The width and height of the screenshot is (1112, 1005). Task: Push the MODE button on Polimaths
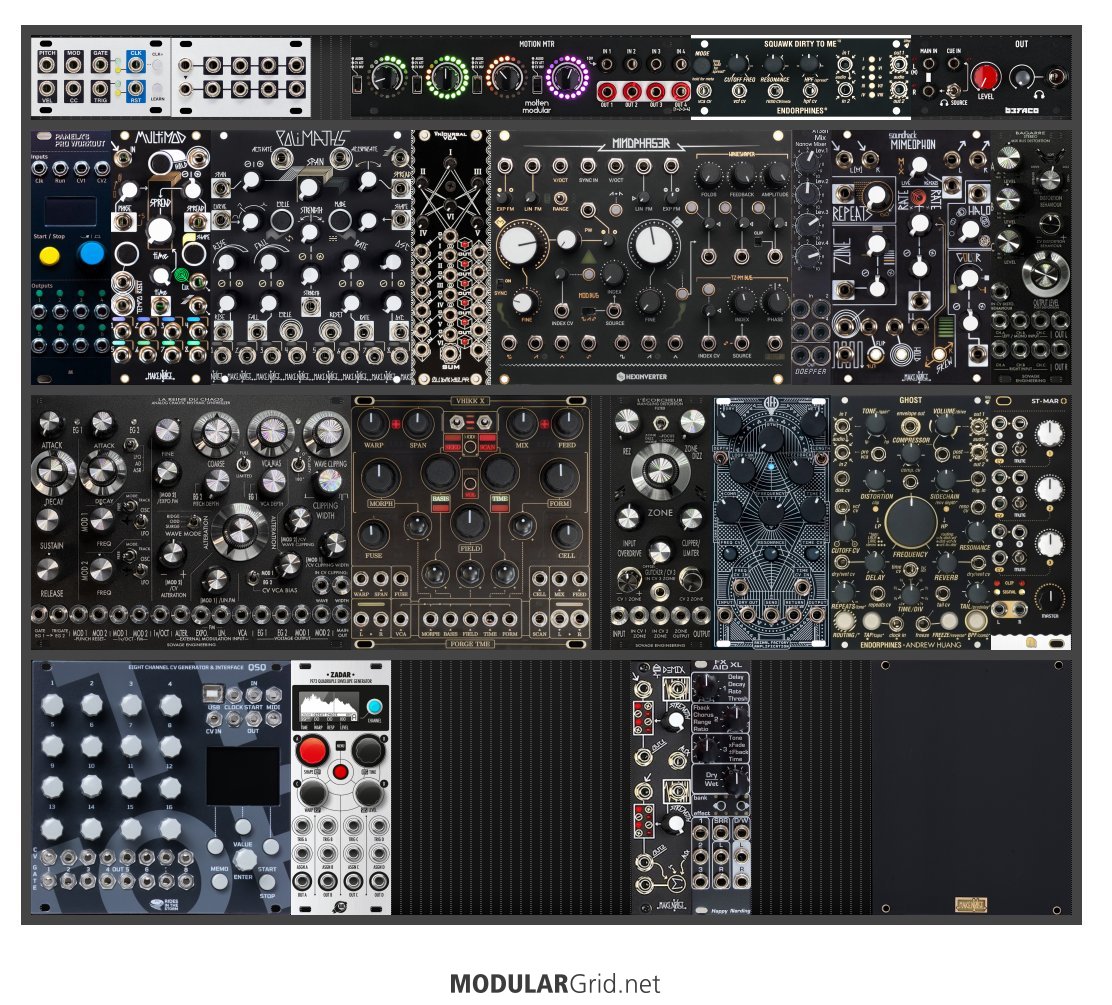[340, 221]
